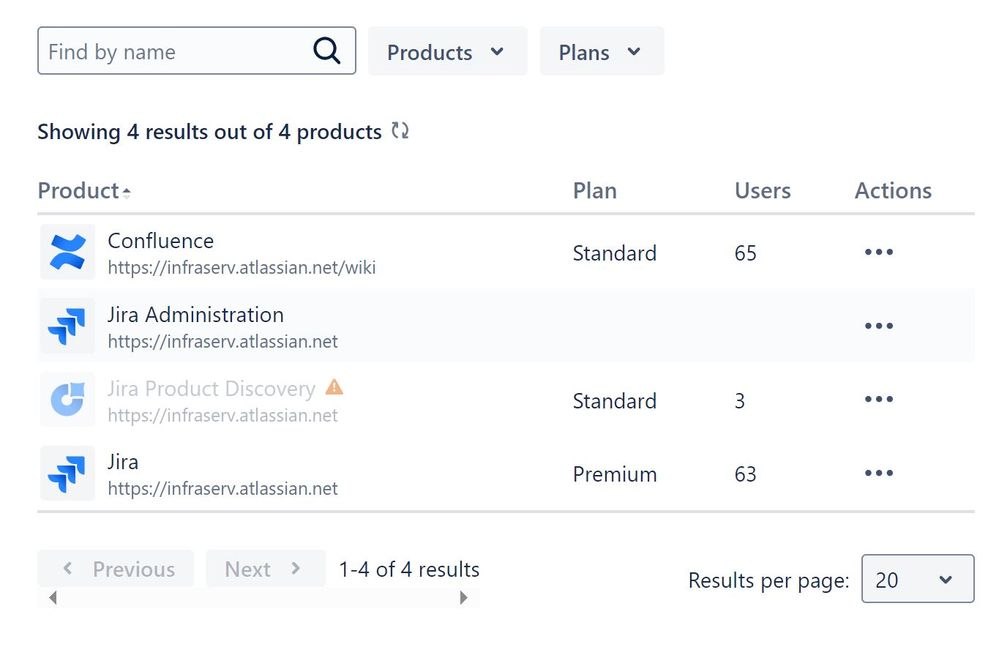The height and width of the screenshot is (669, 999).
Task: Open actions menu for Confluence
Action: [878, 252]
